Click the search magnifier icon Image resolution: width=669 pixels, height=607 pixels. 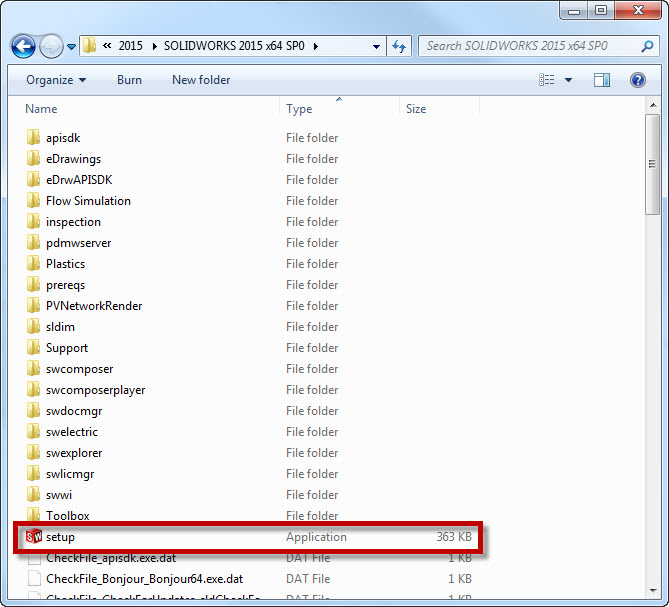(648, 46)
